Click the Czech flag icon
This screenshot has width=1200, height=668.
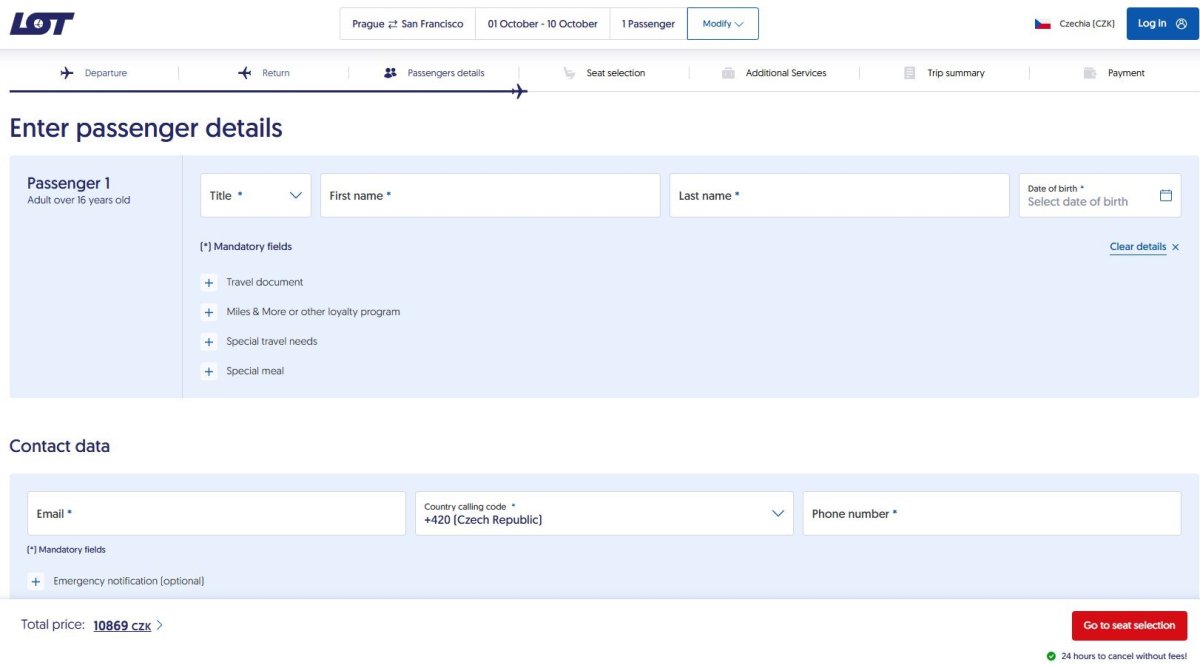tap(1042, 23)
